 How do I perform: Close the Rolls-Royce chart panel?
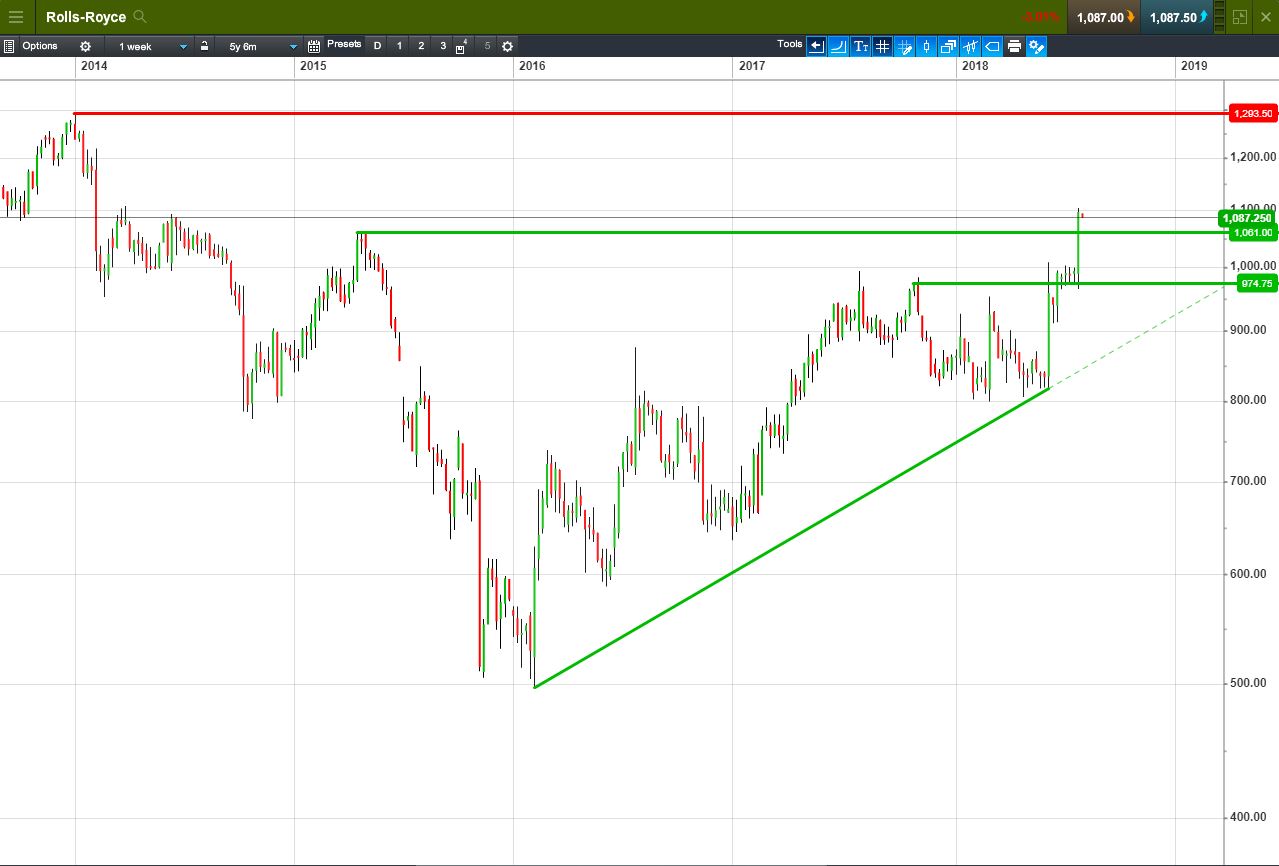coord(1265,17)
